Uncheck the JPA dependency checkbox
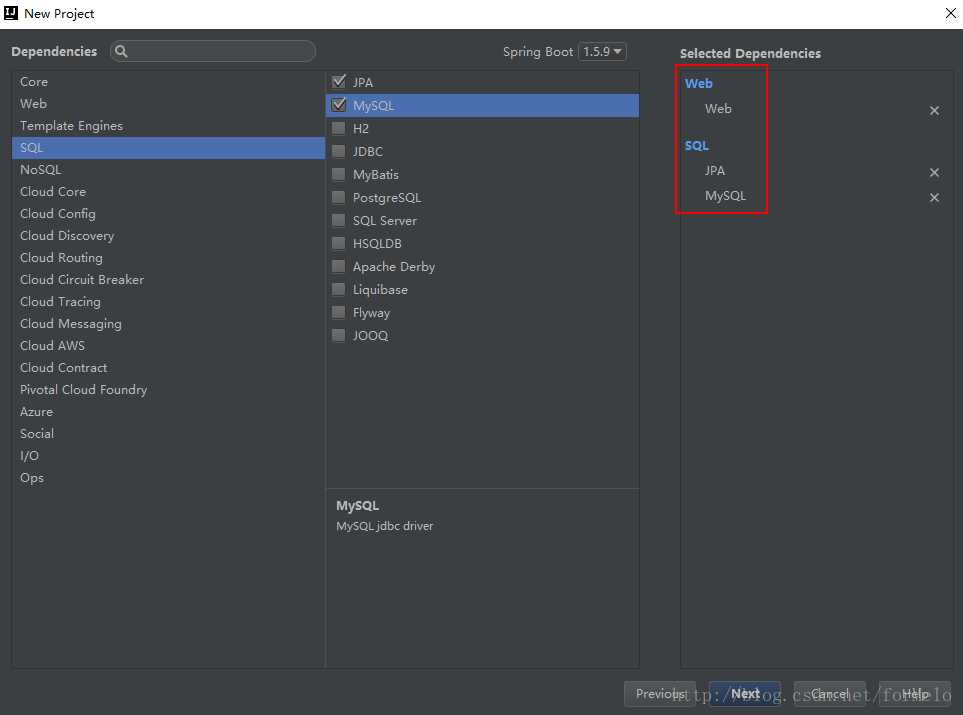963x715 pixels. tap(338, 82)
